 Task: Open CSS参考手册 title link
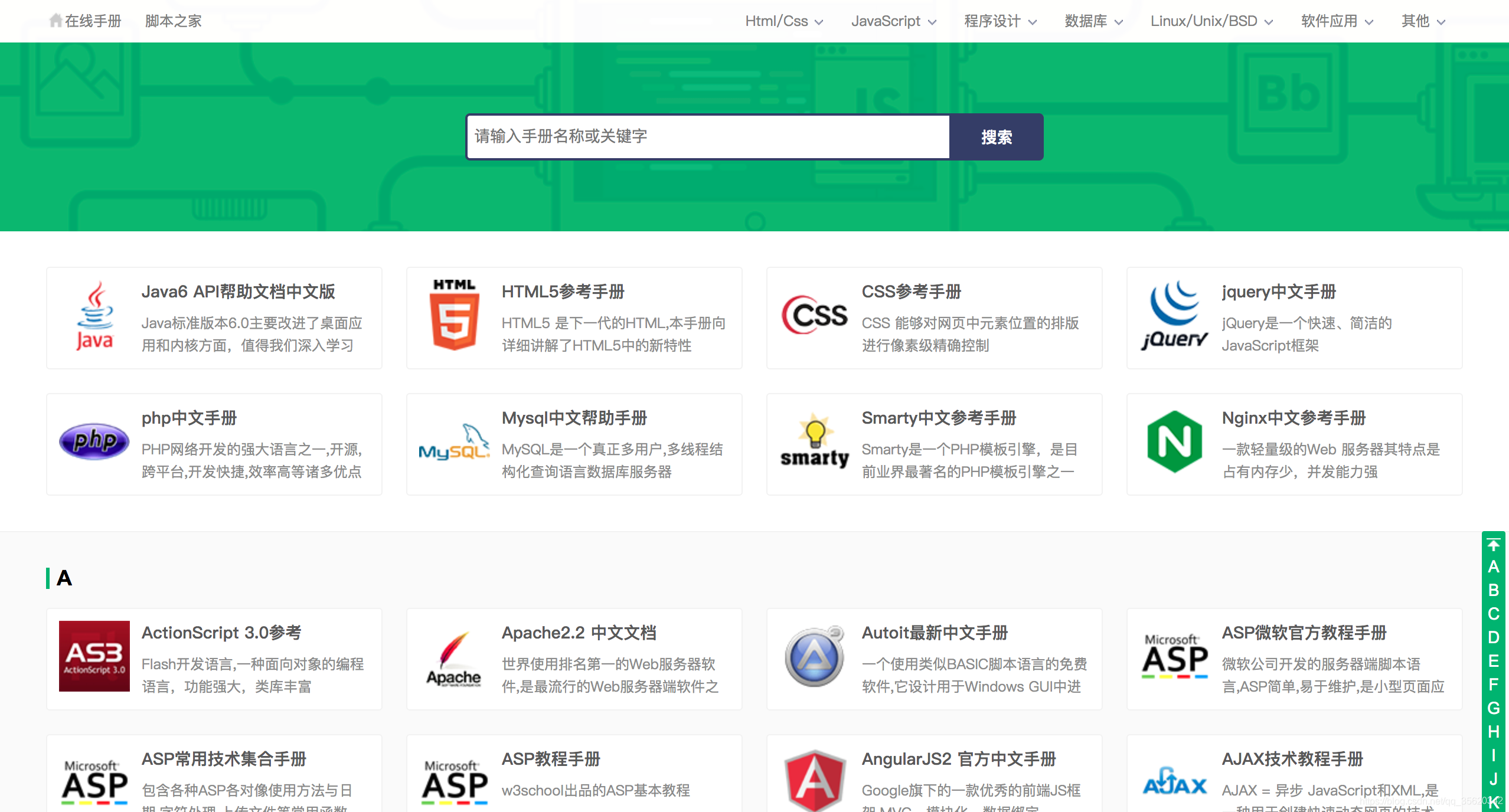pos(912,292)
